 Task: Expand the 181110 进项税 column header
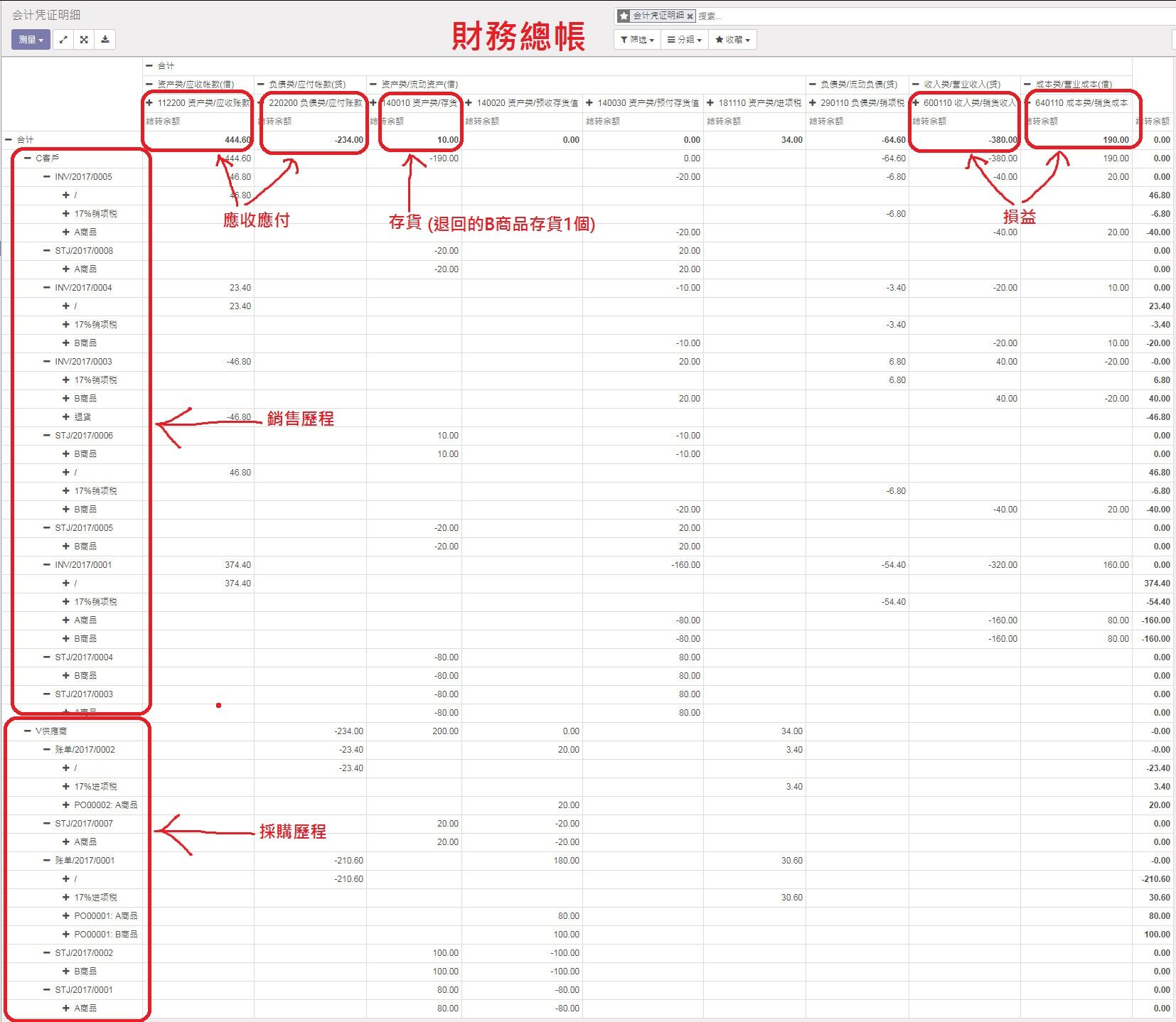pyautogui.click(x=754, y=103)
